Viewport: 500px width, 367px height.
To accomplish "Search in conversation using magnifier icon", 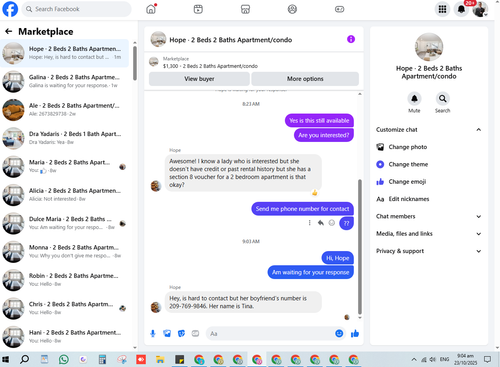I will [442, 99].
